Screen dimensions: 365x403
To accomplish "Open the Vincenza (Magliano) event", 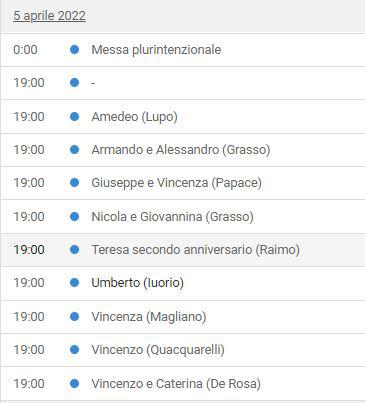I will click(149, 316).
